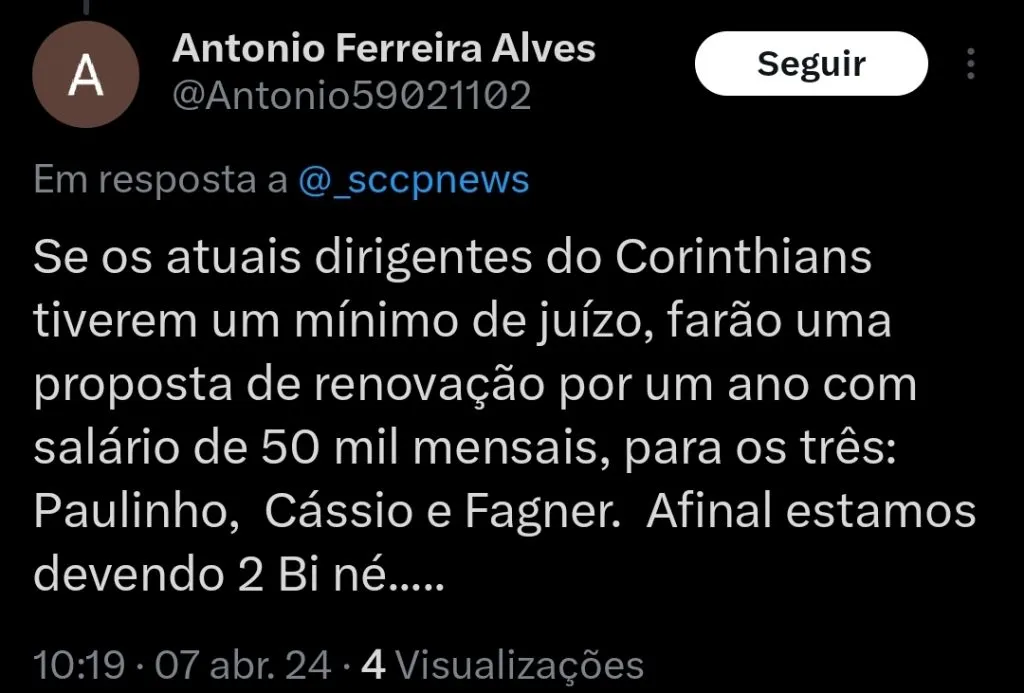The height and width of the screenshot is (693, 1024).
Task: Click the circular avatar with letter A
Action: (x=86, y=75)
